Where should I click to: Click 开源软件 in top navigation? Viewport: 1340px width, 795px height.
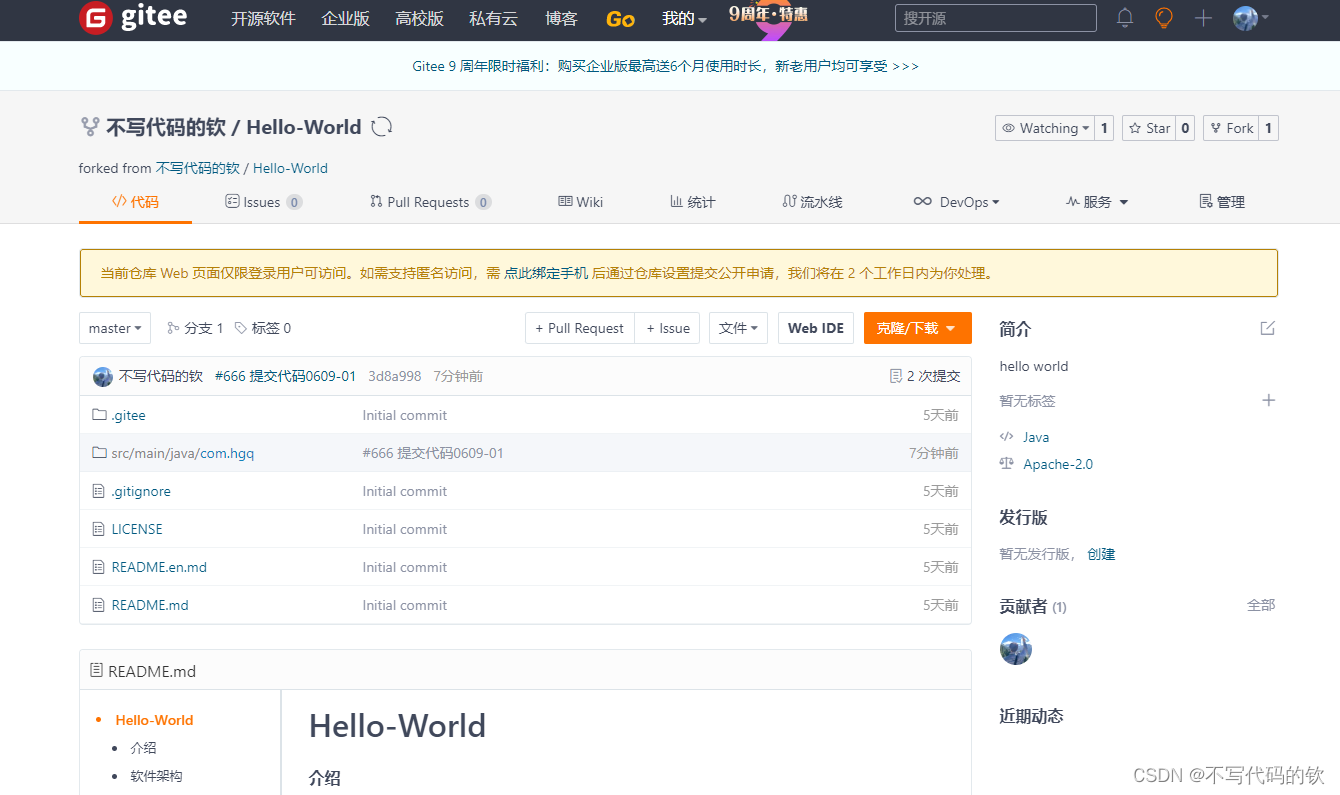pyautogui.click(x=263, y=19)
